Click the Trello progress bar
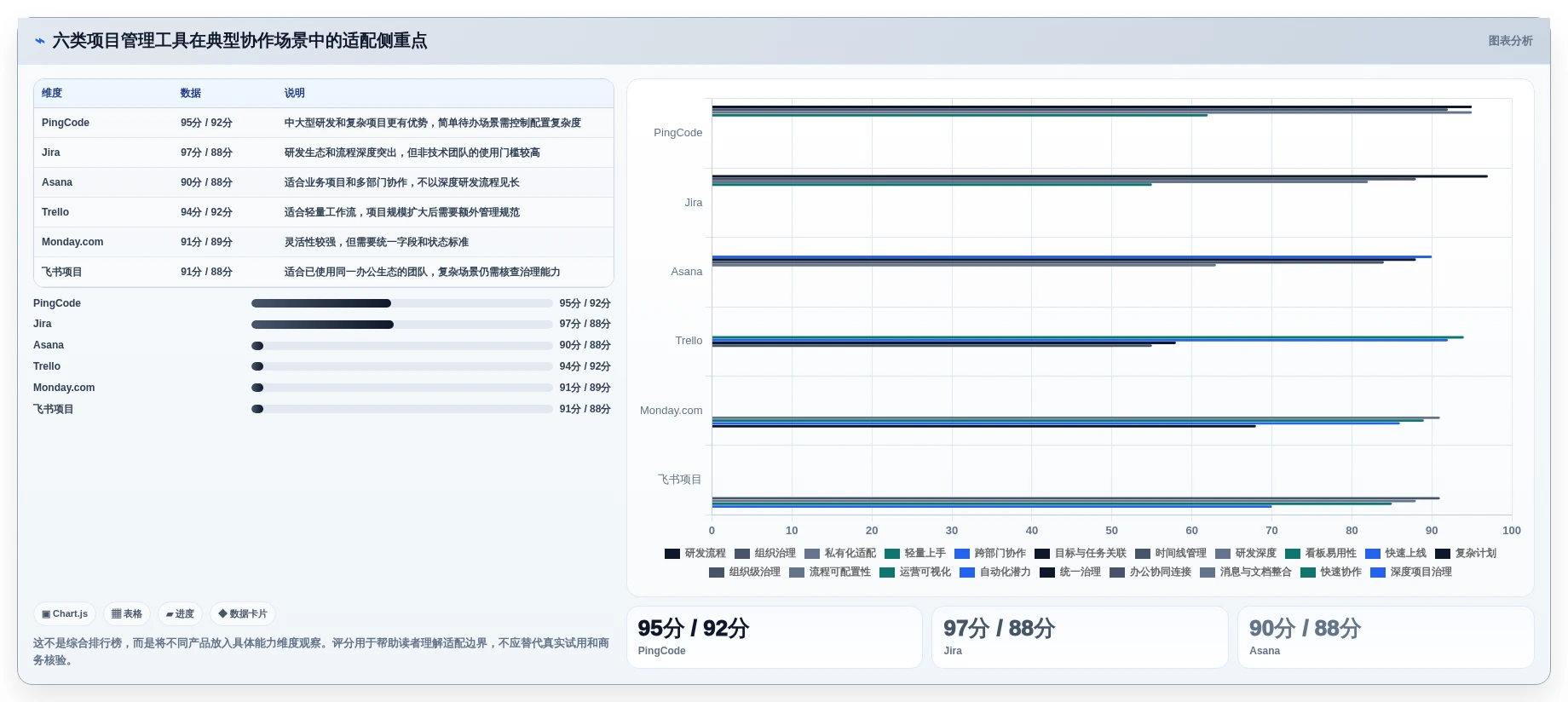This screenshot has width=1568, height=702. 402,366
